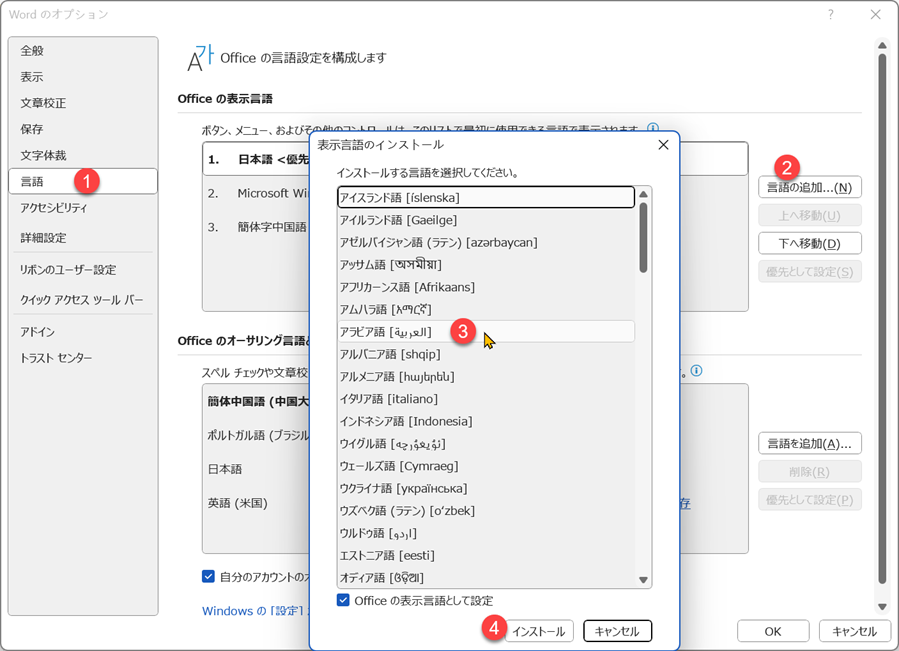Screen dimensions: 899x651
Task: Select アイスランド語 [íslenska]
Action: click(x=486, y=197)
